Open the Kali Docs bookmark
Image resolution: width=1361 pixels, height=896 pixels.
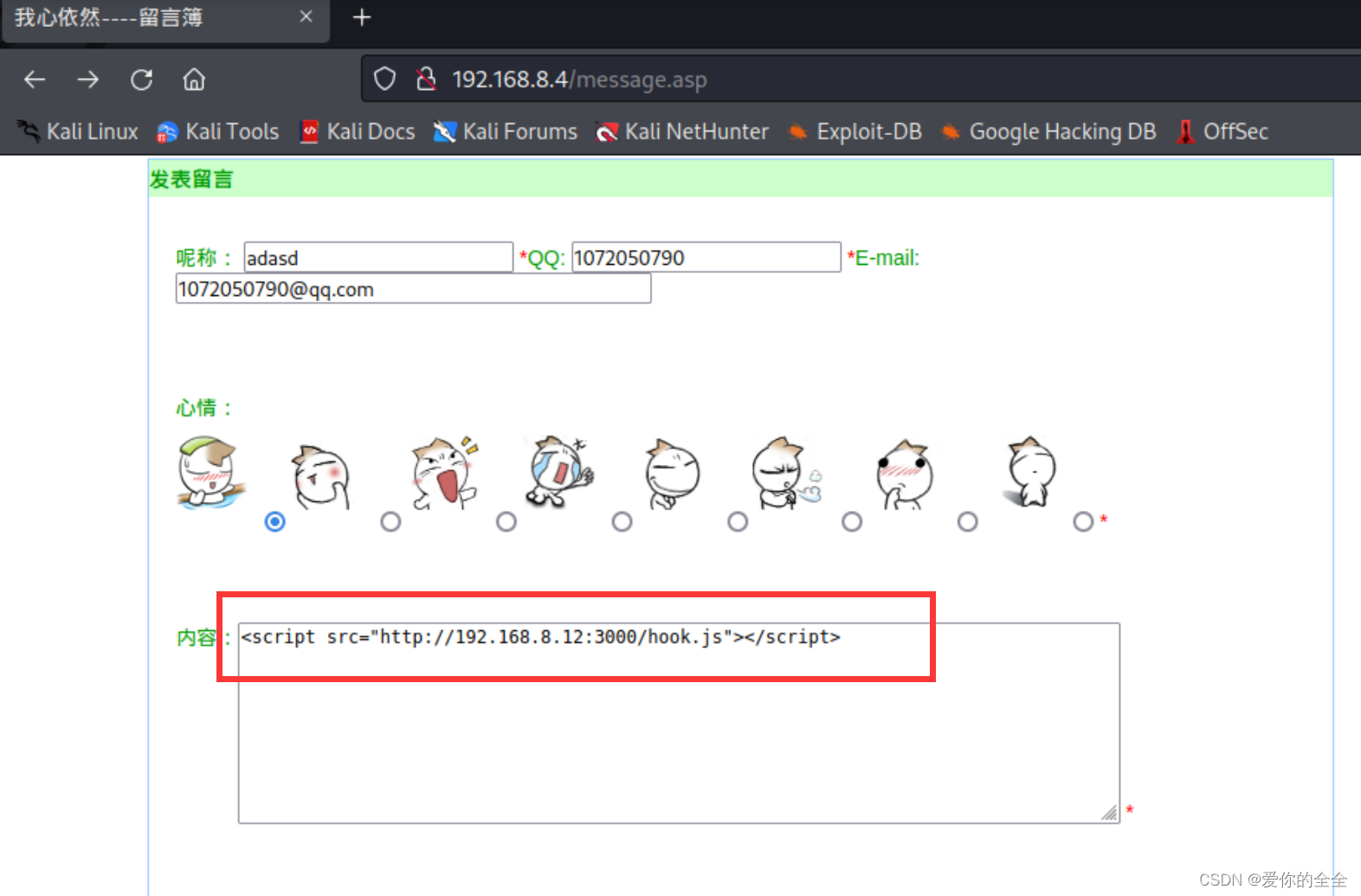(357, 132)
